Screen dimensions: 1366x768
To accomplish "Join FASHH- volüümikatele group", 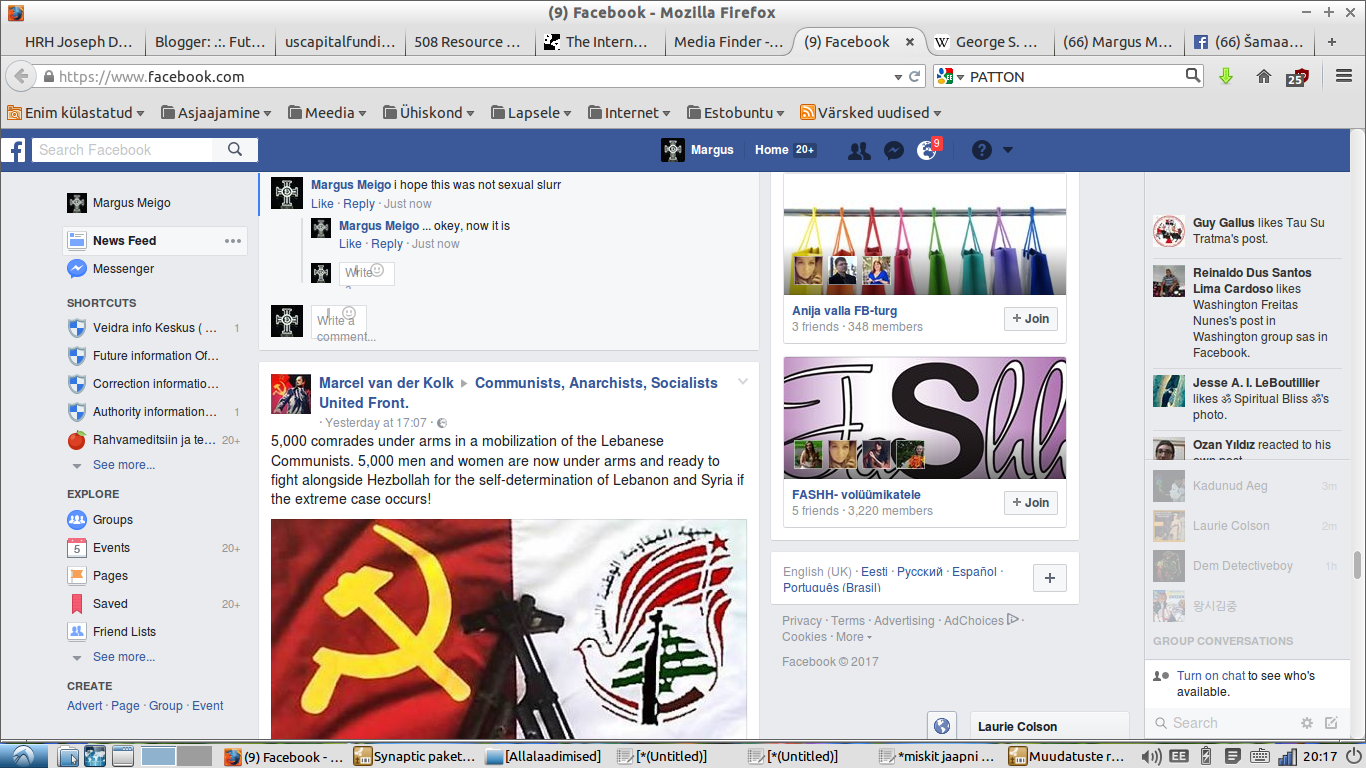I will [x=1031, y=503].
